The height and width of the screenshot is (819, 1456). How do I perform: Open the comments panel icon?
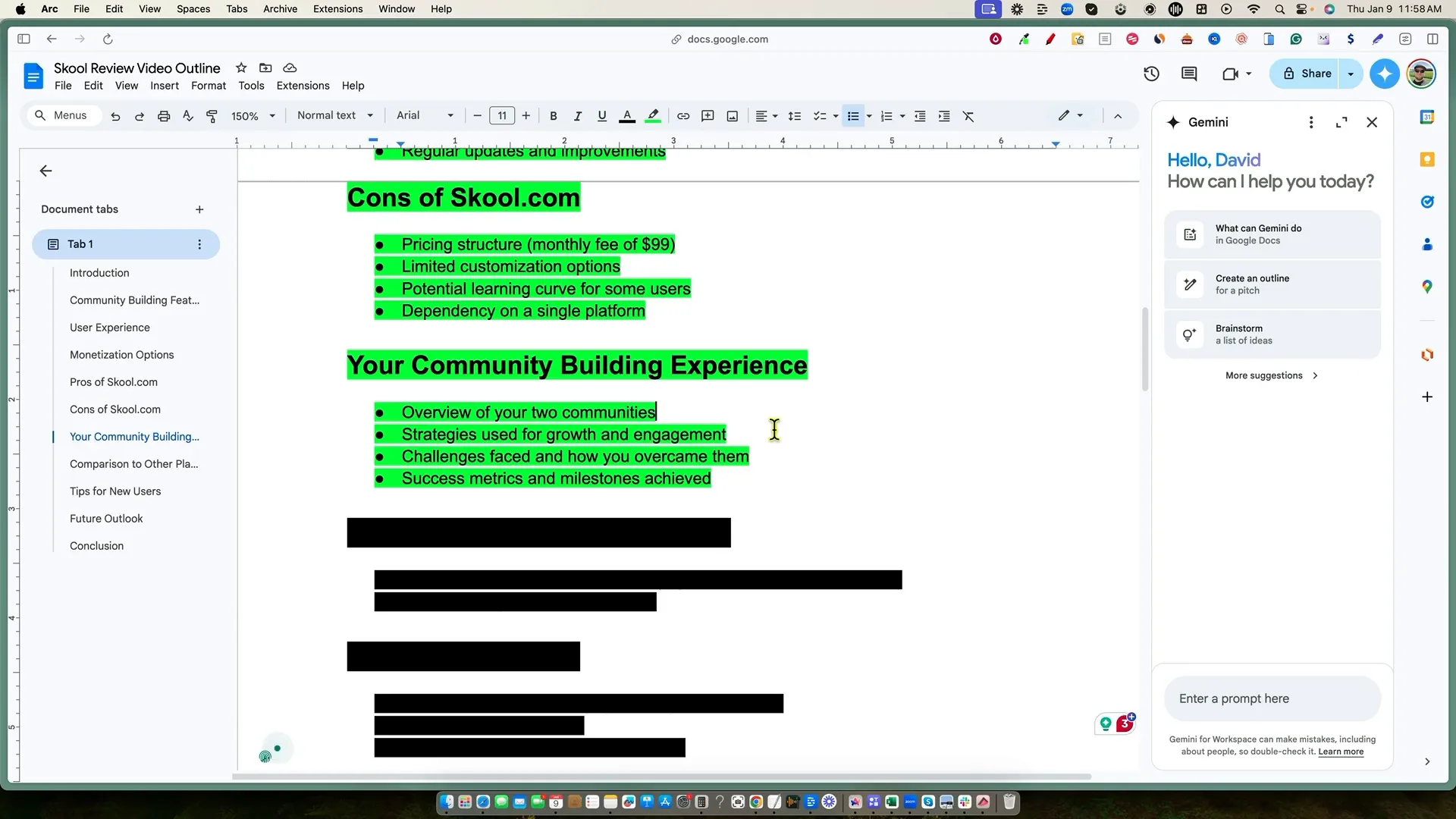[x=1189, y=74]
